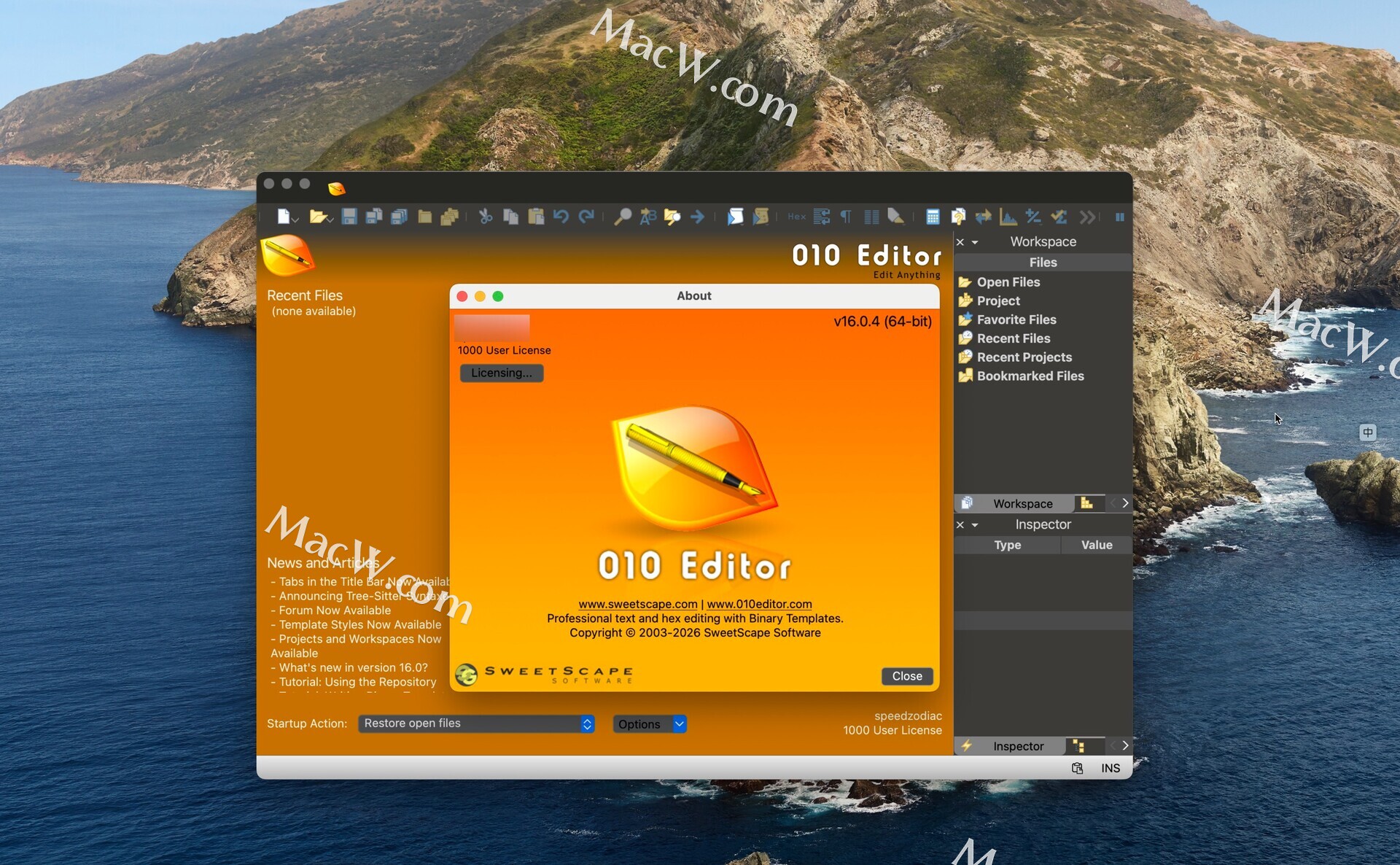1400x865 pixels.
Task: Open the Calculator tool
Action: point(933,217)
